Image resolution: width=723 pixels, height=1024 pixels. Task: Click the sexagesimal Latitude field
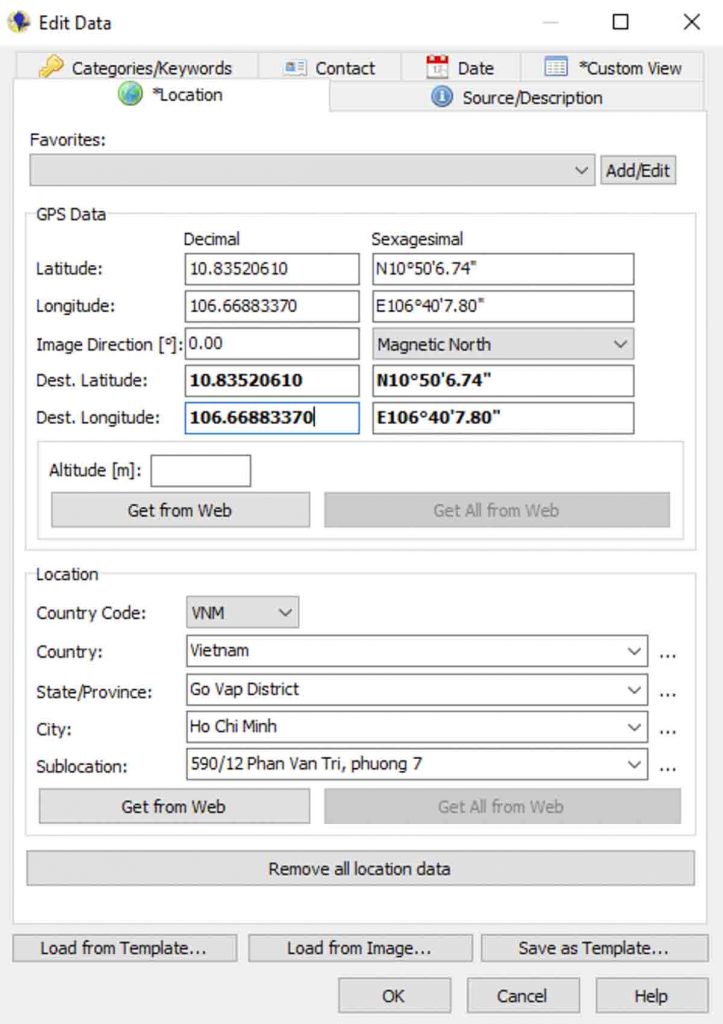(503, 269)
